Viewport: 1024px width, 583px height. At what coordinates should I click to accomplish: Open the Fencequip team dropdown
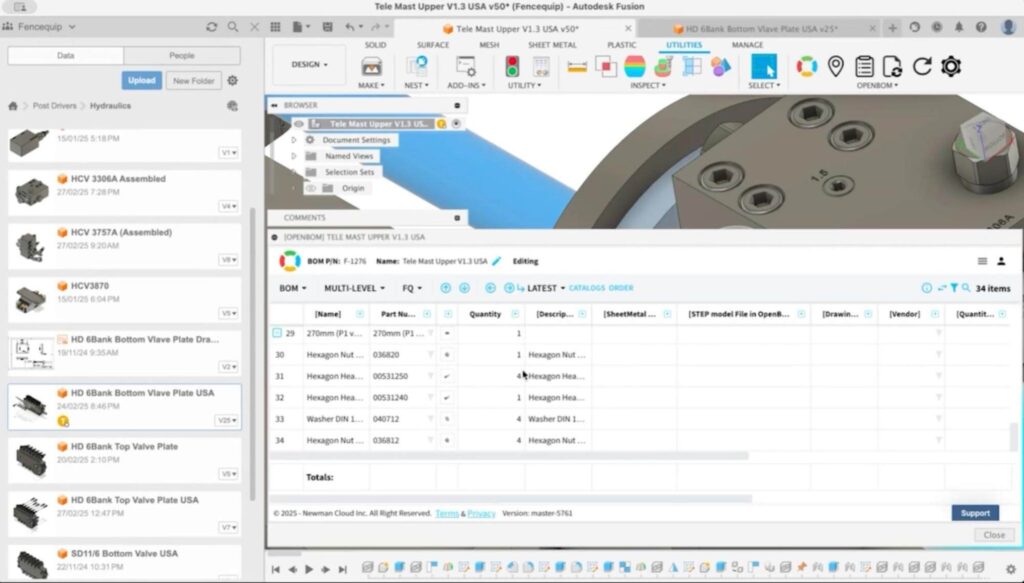point(46,27)
